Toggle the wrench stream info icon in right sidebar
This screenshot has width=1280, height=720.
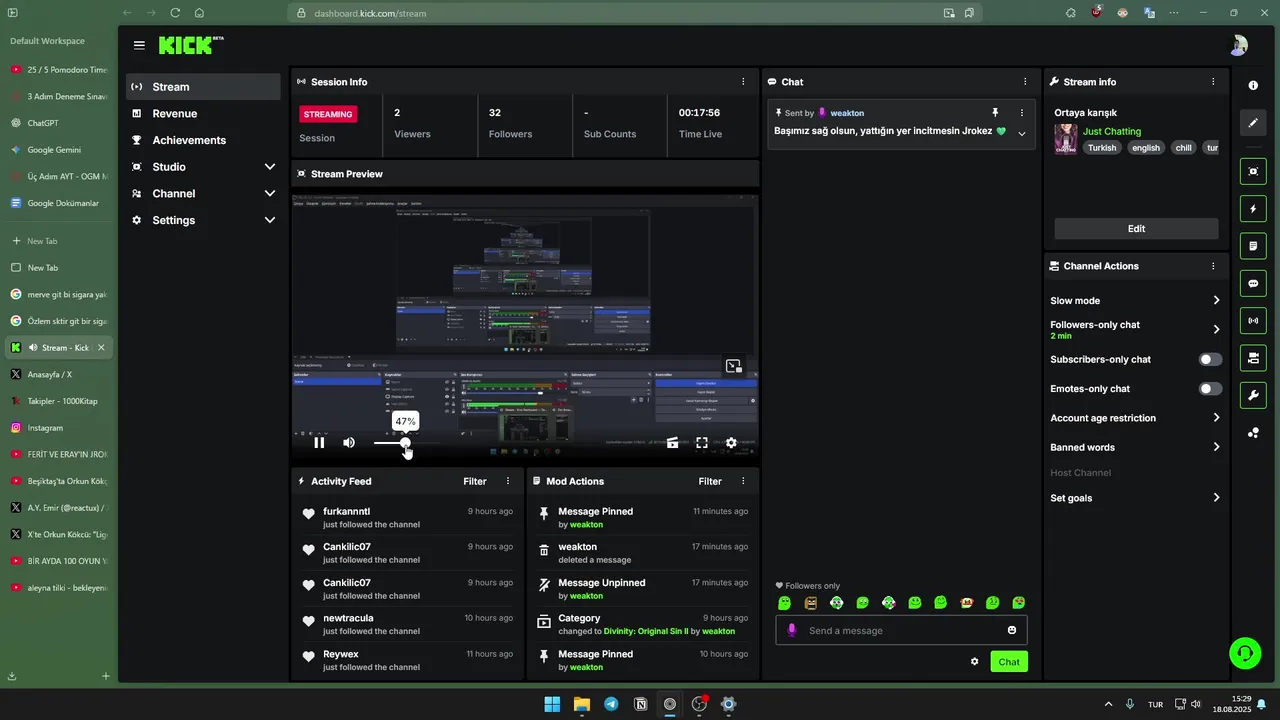1253,396
